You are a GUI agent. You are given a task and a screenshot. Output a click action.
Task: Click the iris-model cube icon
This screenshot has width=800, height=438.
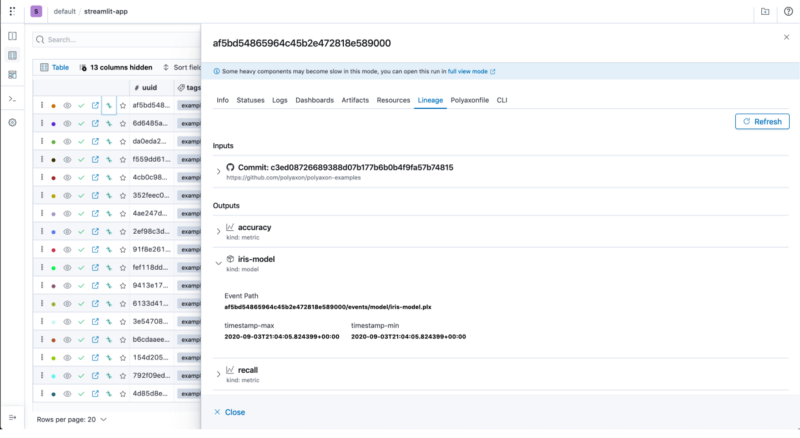tap(230, 259)
